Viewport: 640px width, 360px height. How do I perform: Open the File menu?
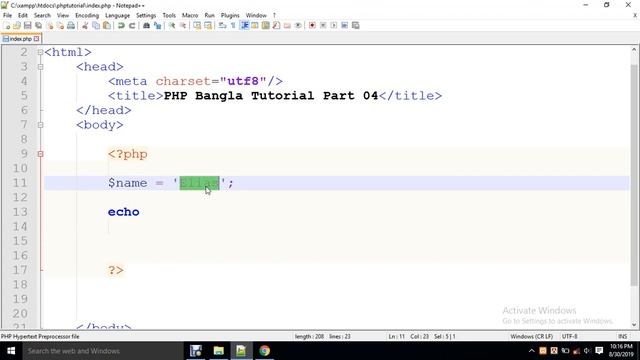pos(7,15)
